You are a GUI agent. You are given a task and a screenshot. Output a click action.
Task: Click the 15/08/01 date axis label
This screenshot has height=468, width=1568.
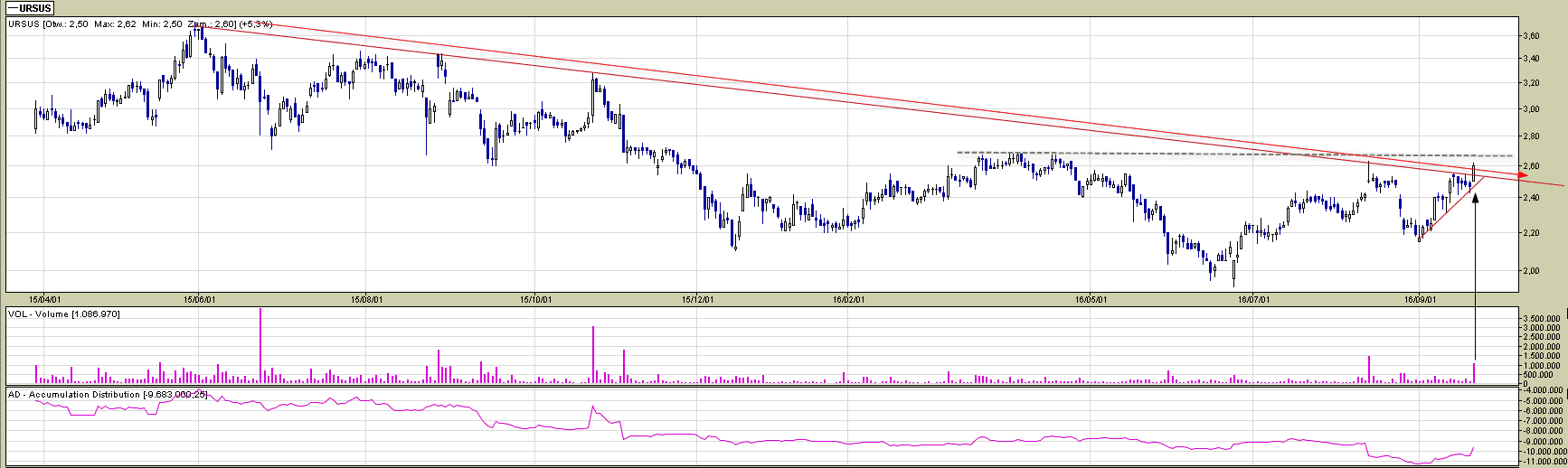(365, 299)
